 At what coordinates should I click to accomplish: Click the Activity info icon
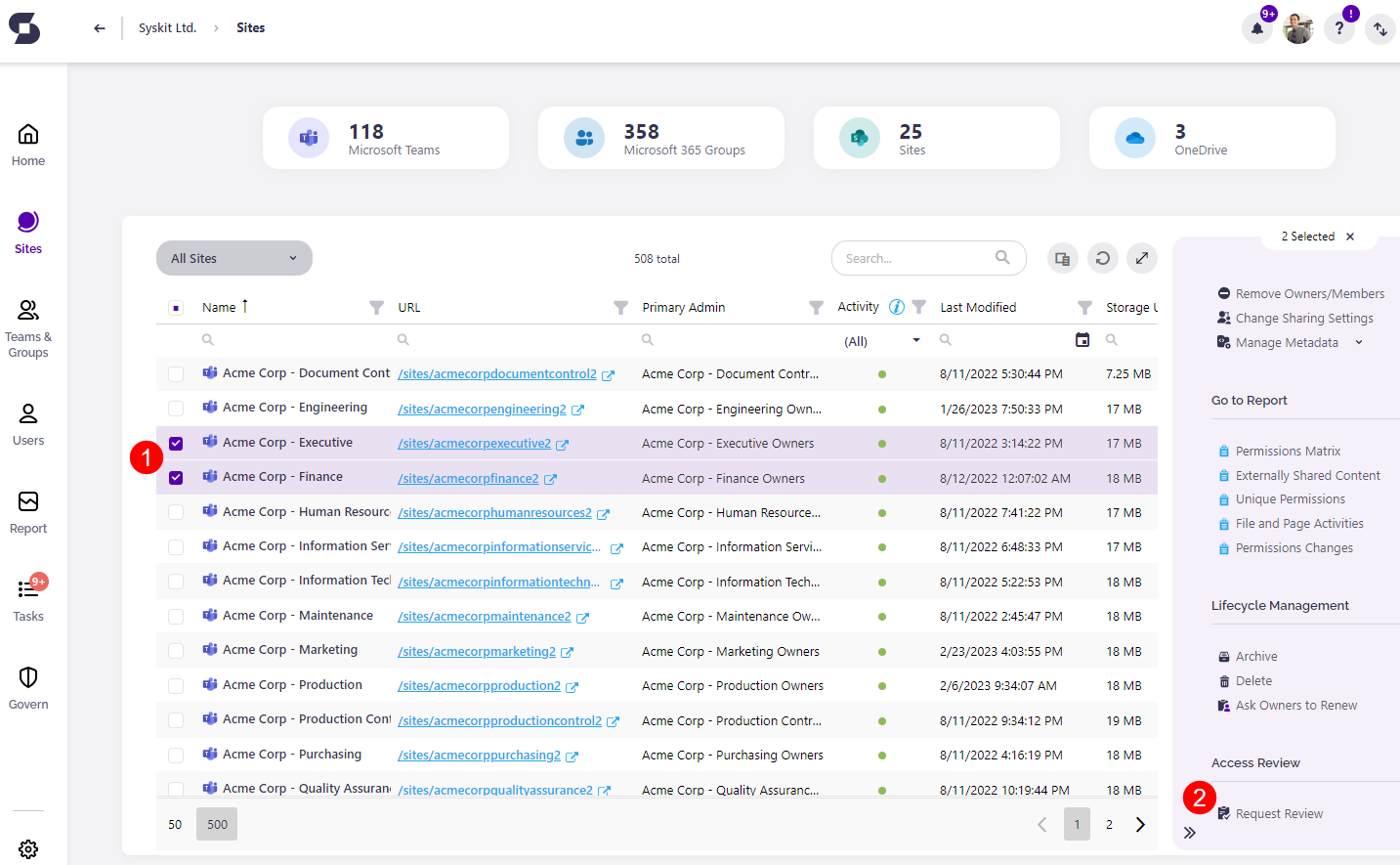pyautogui.click(x=896, y=307)
